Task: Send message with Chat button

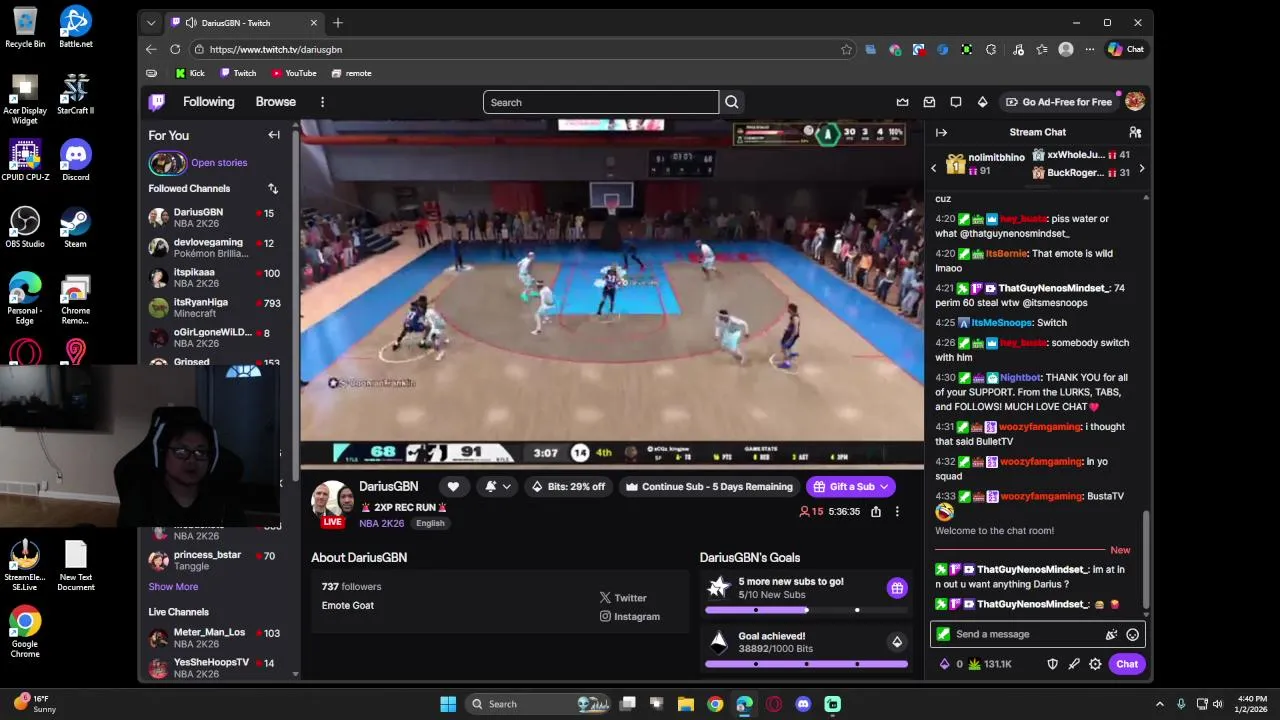Action: pos(1127,664)
